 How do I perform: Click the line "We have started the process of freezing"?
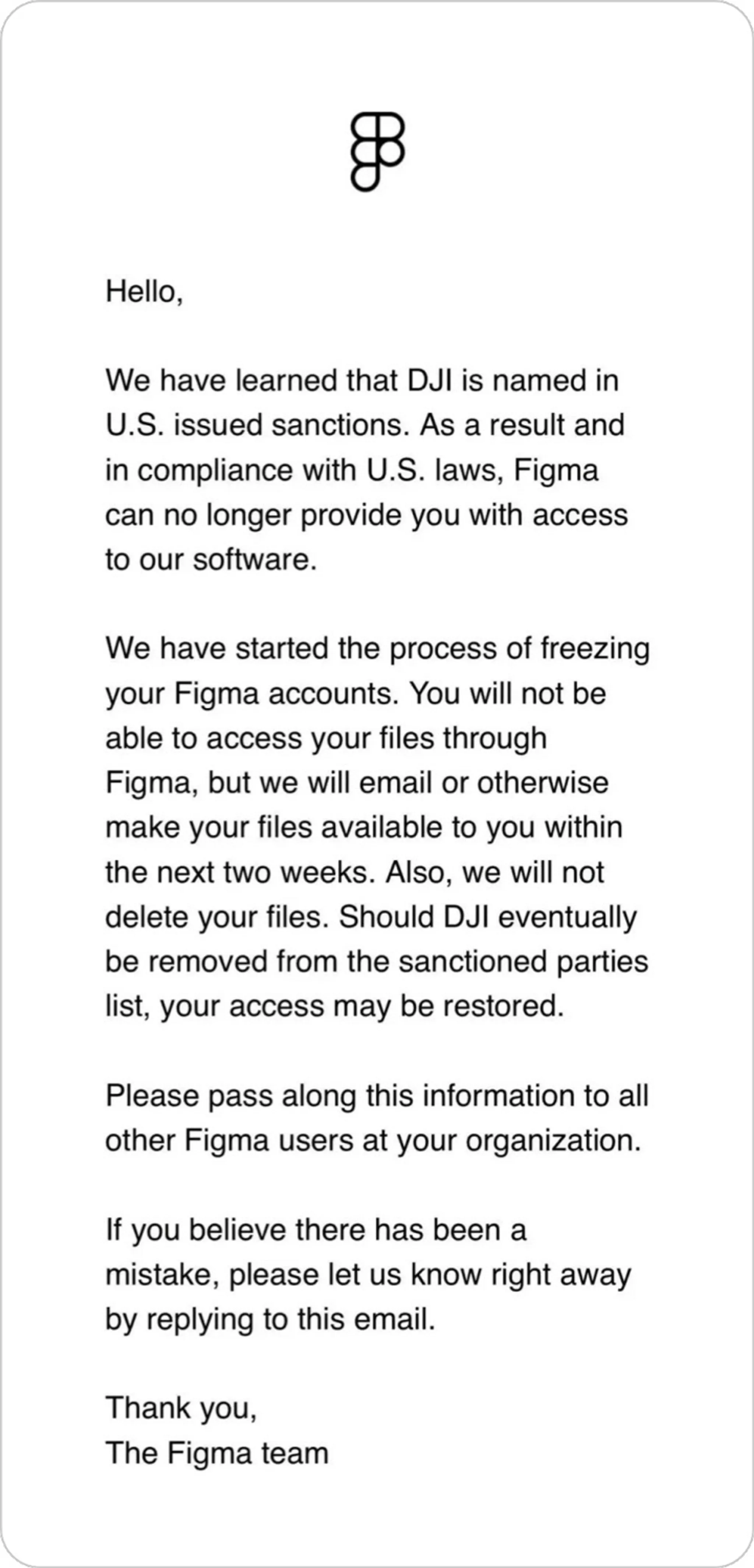[377, 648]
